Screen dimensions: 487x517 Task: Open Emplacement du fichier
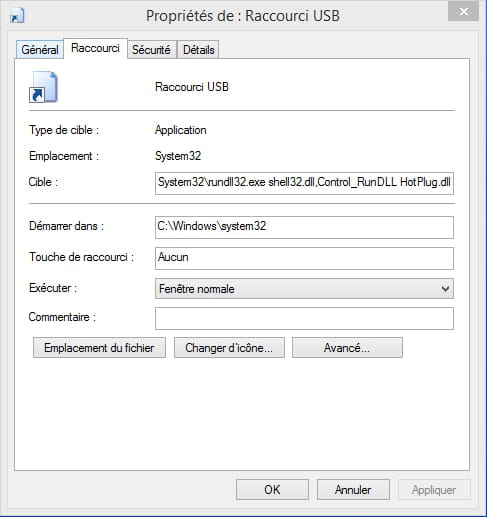99,348
